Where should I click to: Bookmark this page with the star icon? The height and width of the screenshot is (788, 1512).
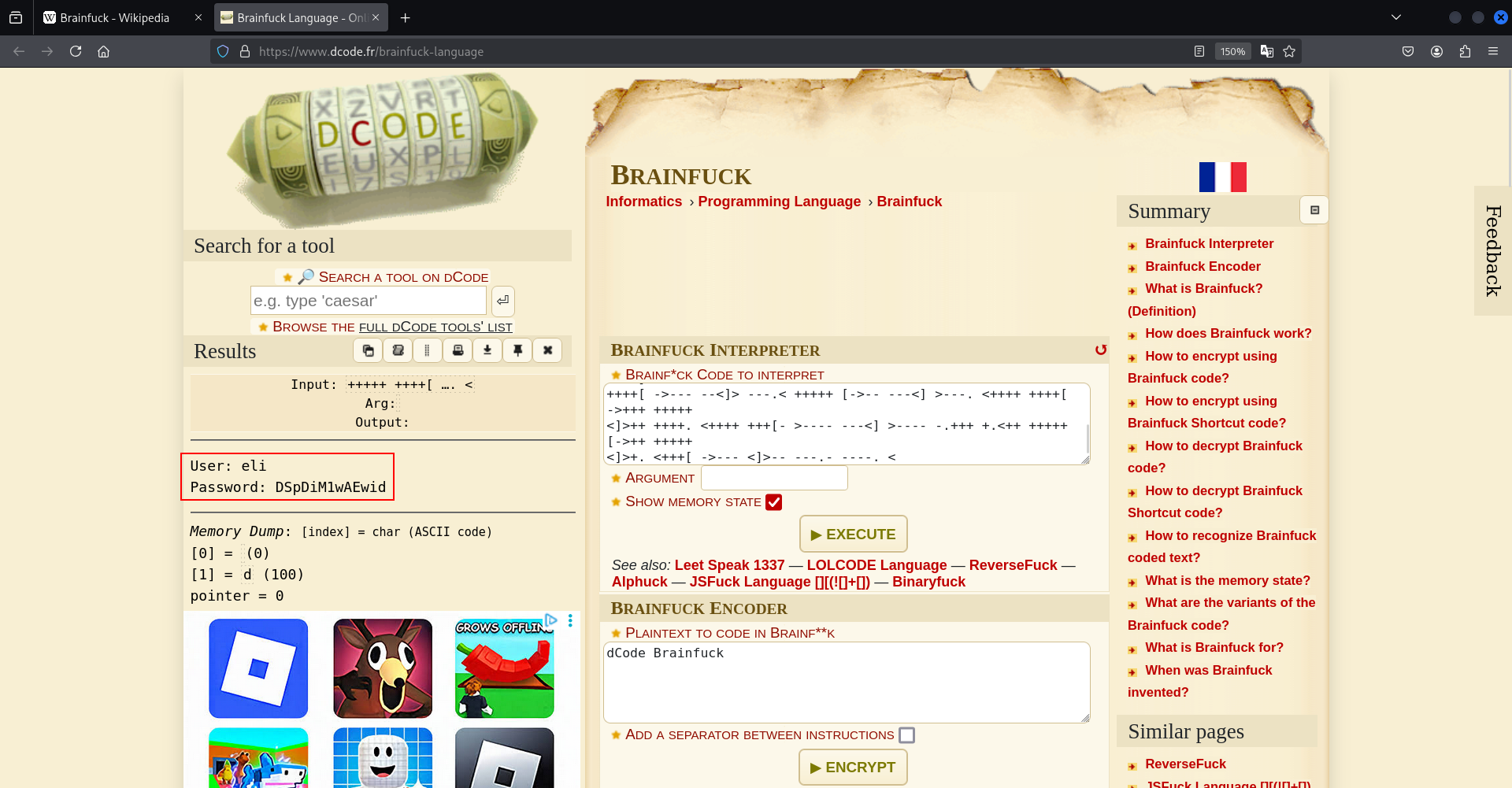click(x=1289, y=51)
